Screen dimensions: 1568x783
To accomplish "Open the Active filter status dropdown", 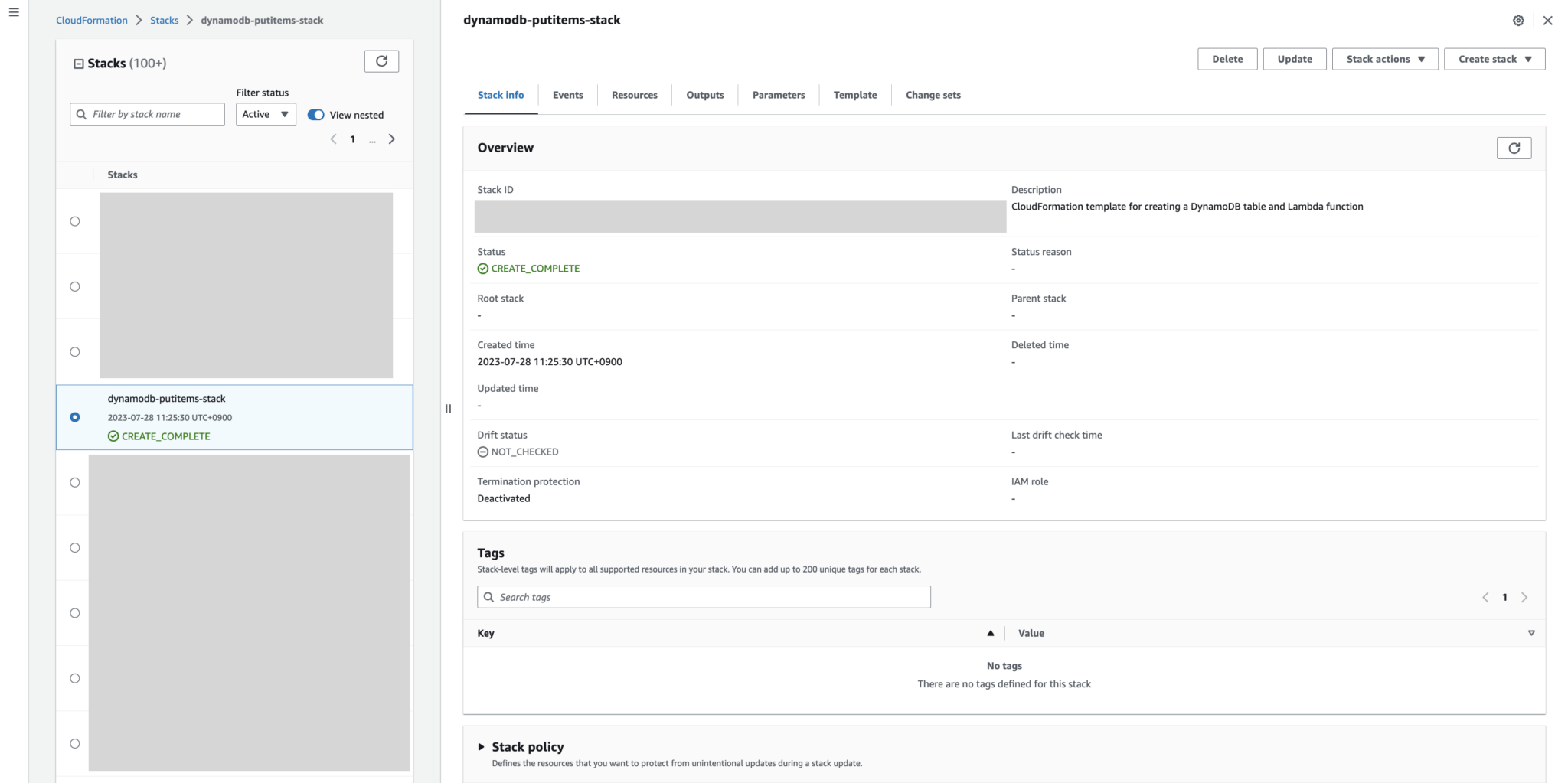I will 265,114.
